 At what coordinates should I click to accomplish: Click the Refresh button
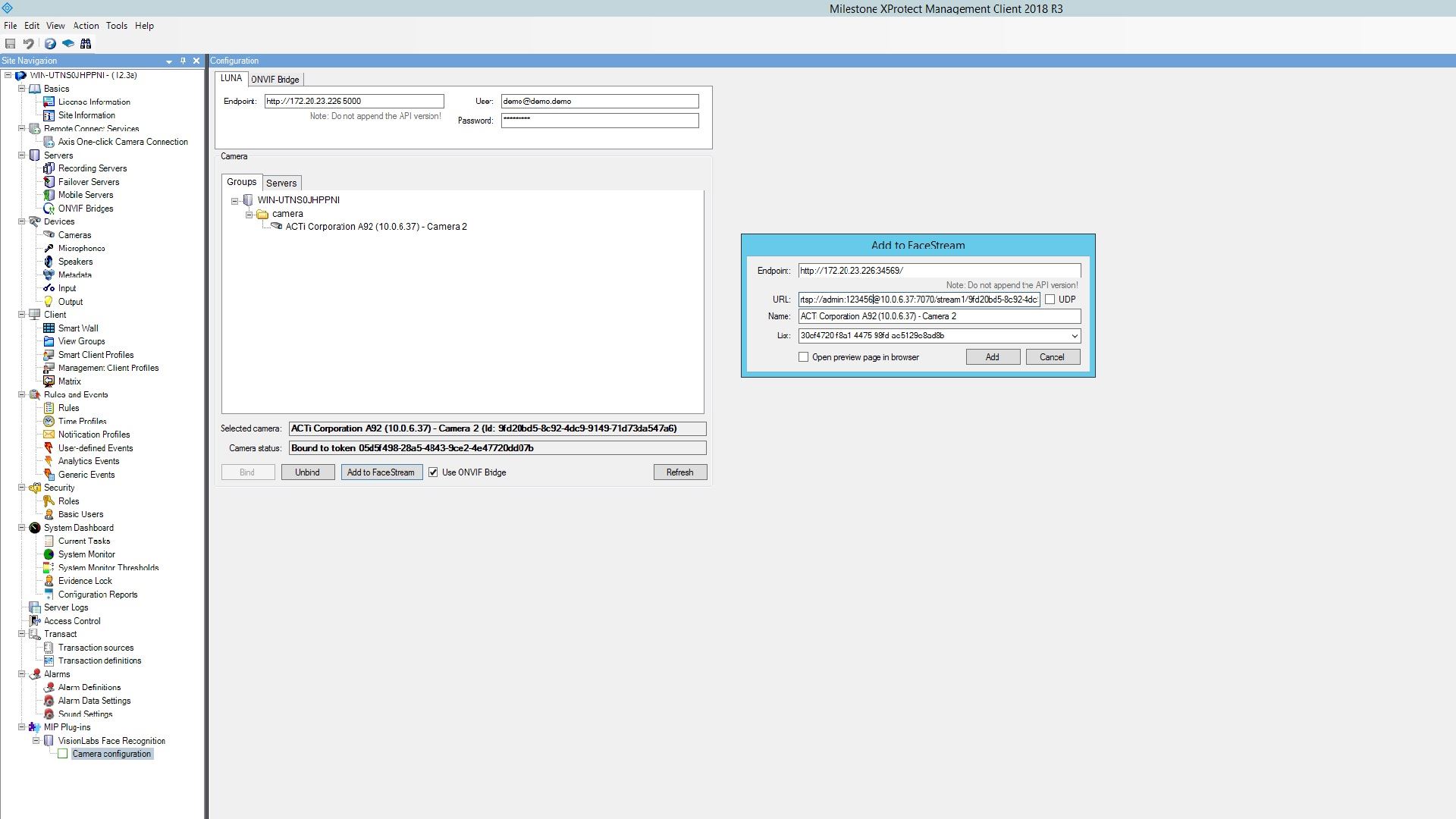click(x=680, y=472)
